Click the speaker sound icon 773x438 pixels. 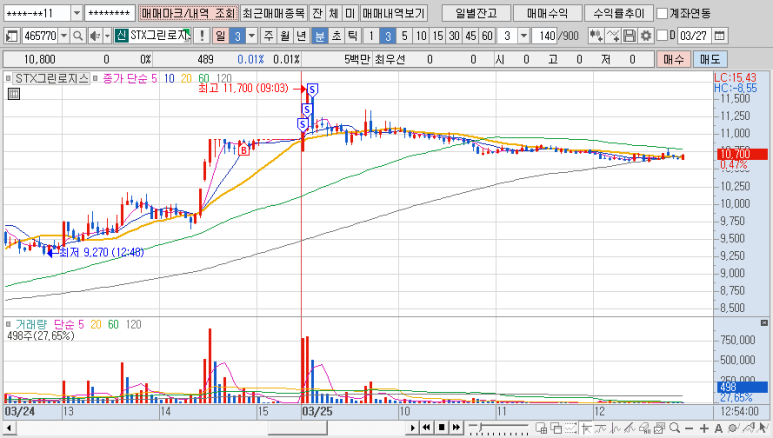click(x=95, y=36)
